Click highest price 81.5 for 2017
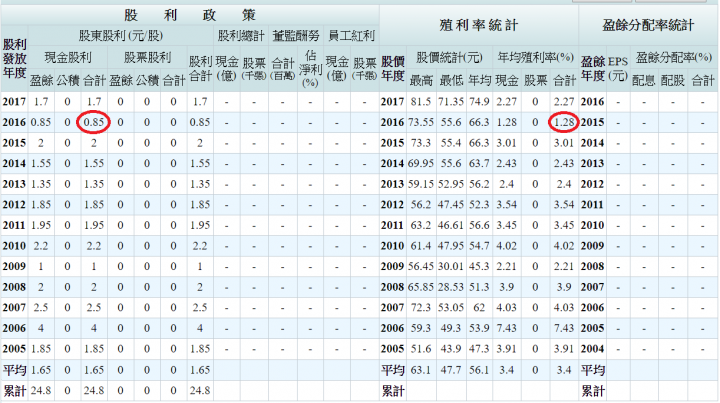 pyautogui.click(x=421, y=101)
